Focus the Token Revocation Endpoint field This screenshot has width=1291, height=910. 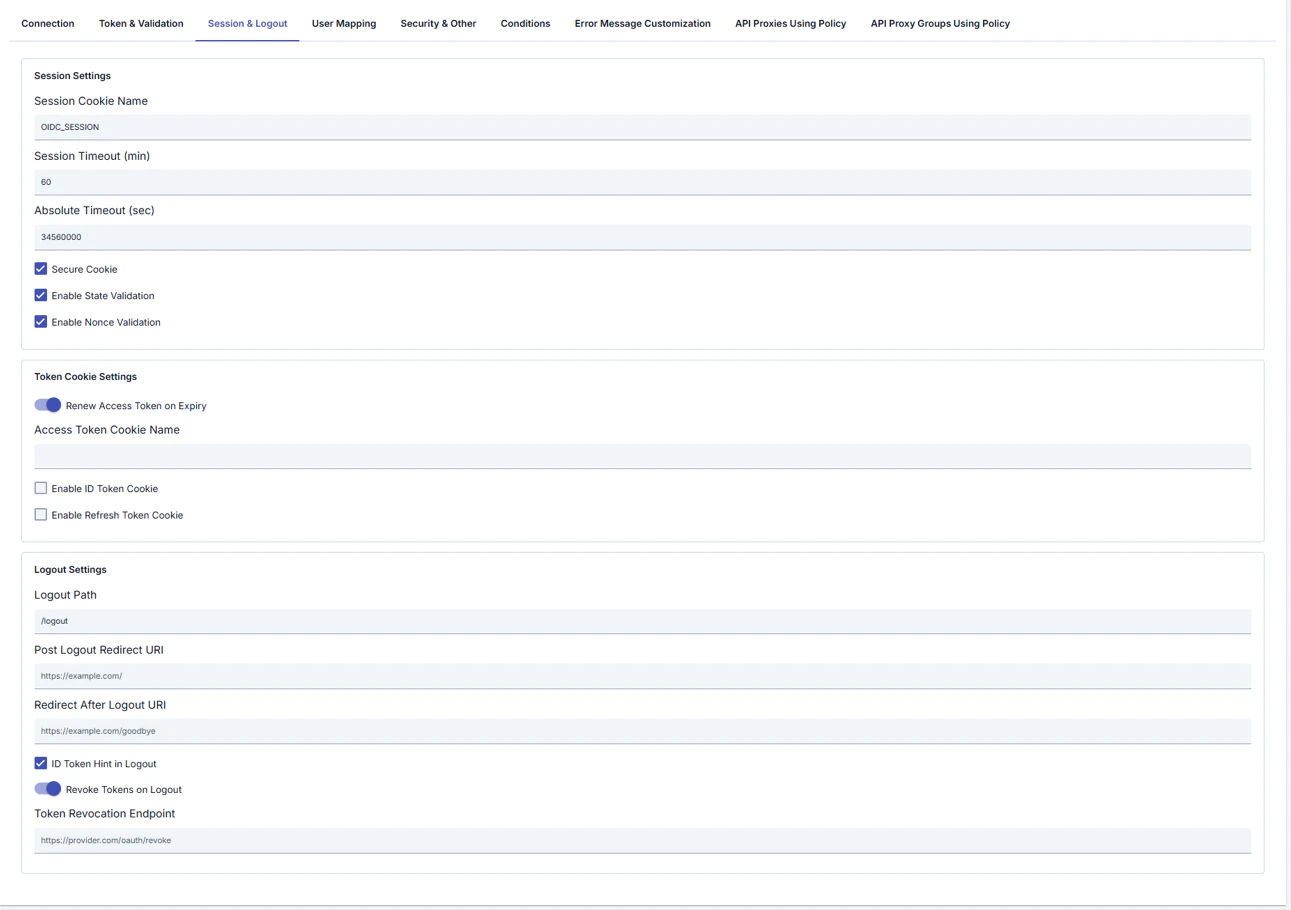tap(642, 840)
